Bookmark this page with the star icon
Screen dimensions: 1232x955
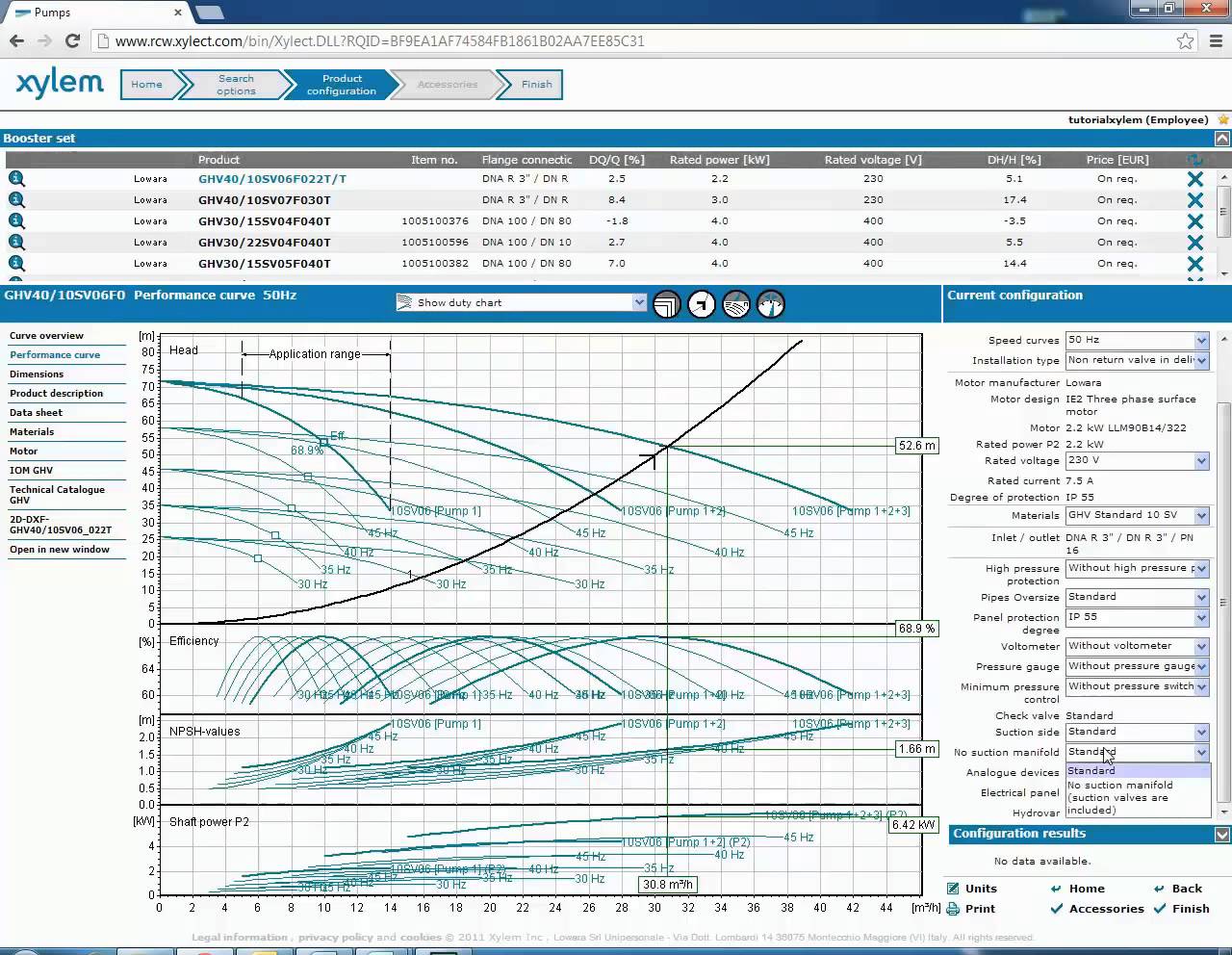(x=1185, y=40)
